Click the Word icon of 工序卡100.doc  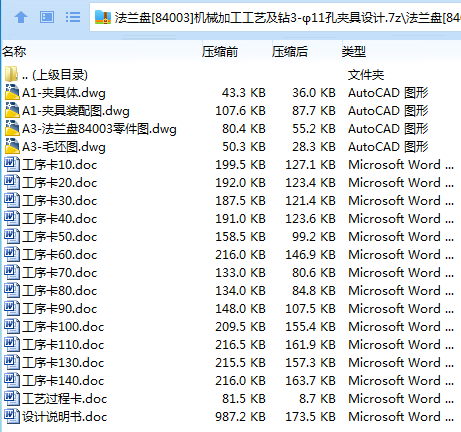(12, 326)
